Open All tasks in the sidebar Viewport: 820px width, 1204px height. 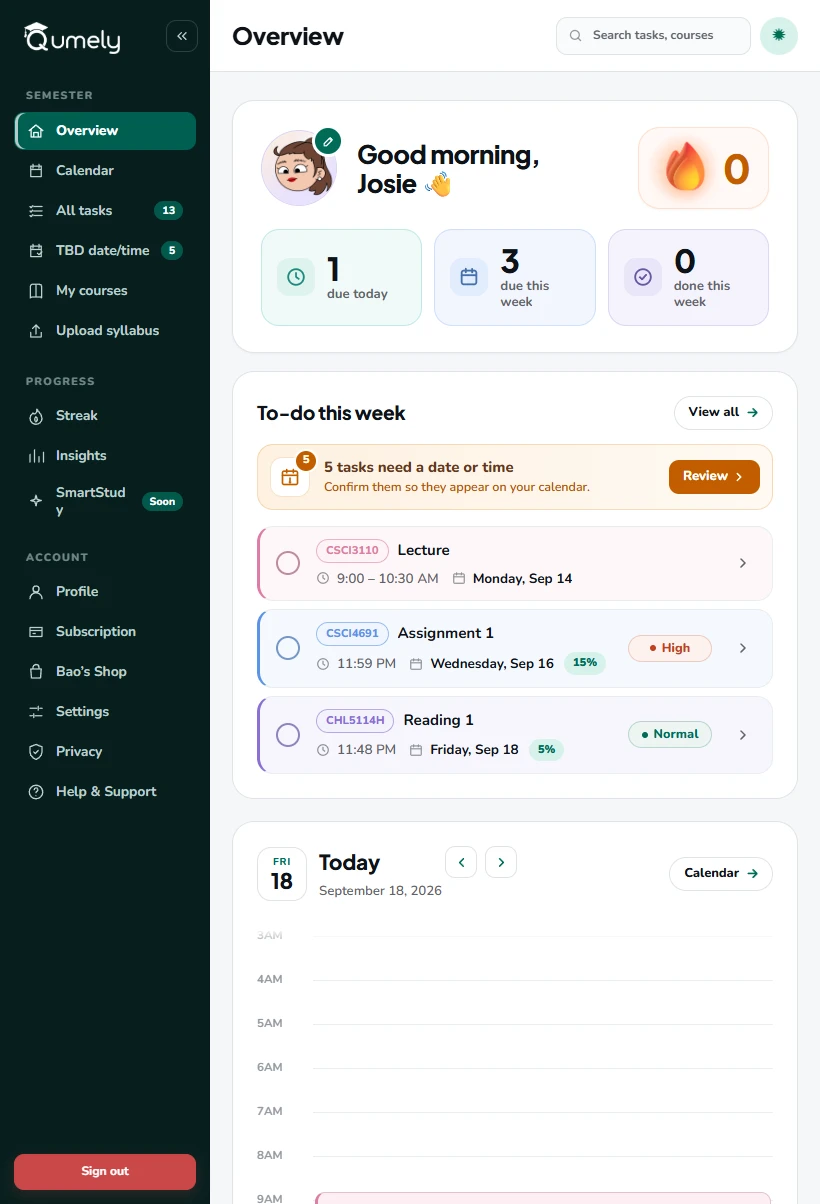(x=106, y=211)
